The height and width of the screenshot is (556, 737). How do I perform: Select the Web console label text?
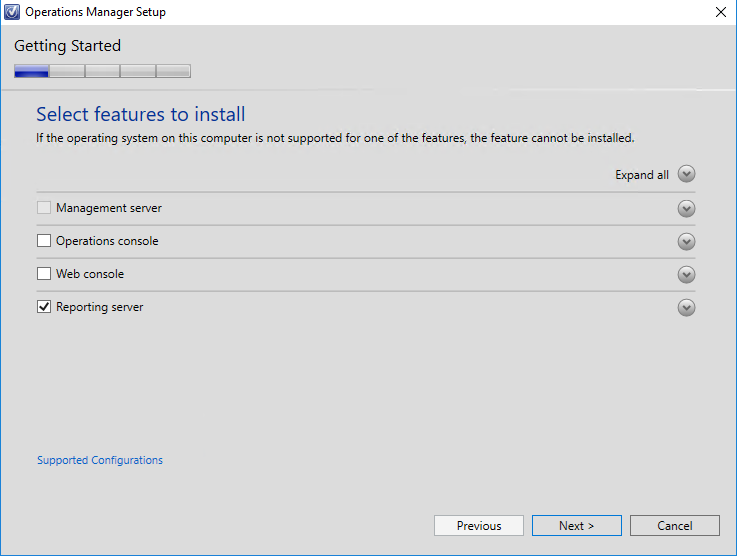pos(90,274)
